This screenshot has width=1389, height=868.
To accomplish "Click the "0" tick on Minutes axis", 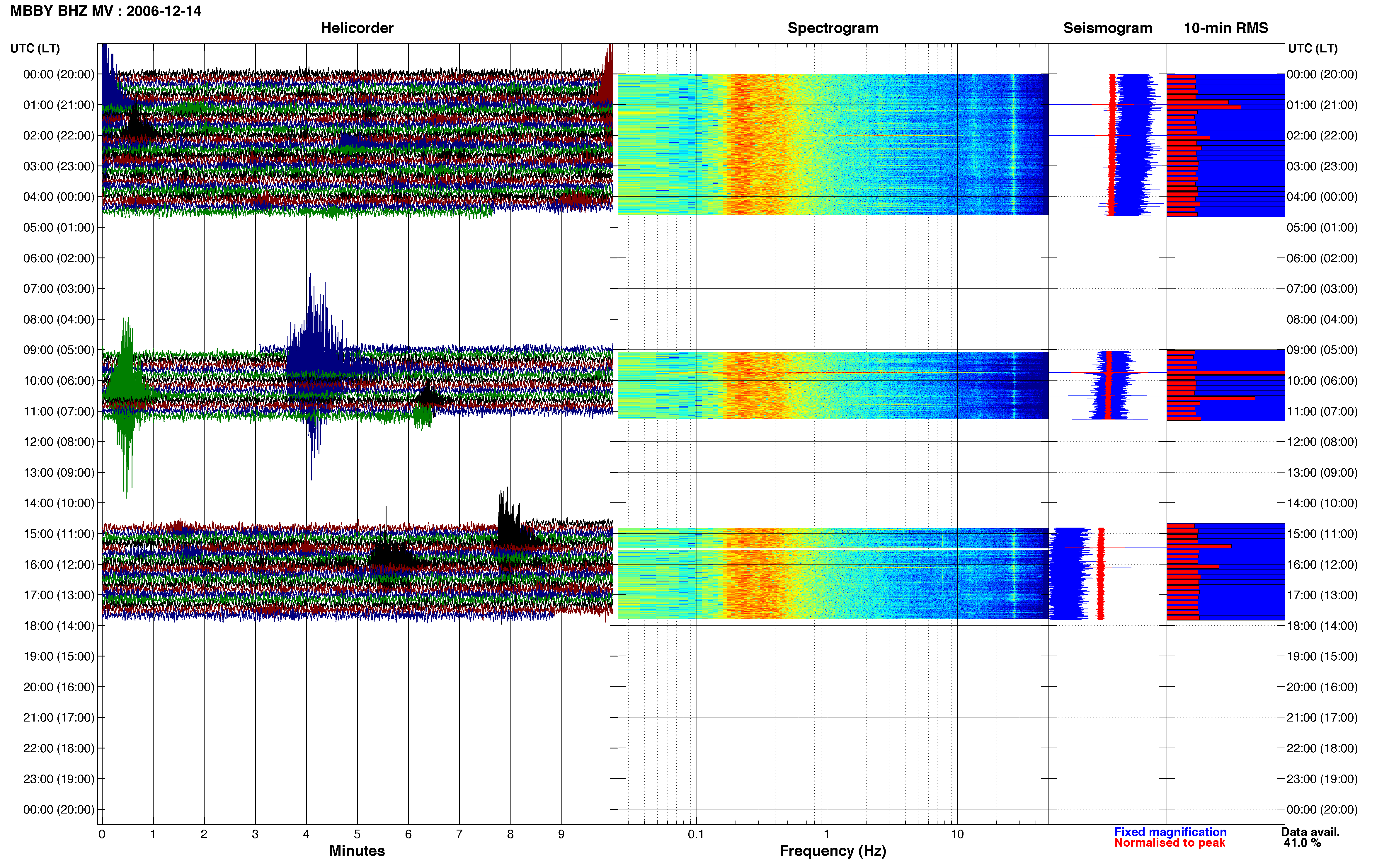I will tap(102, 834).
